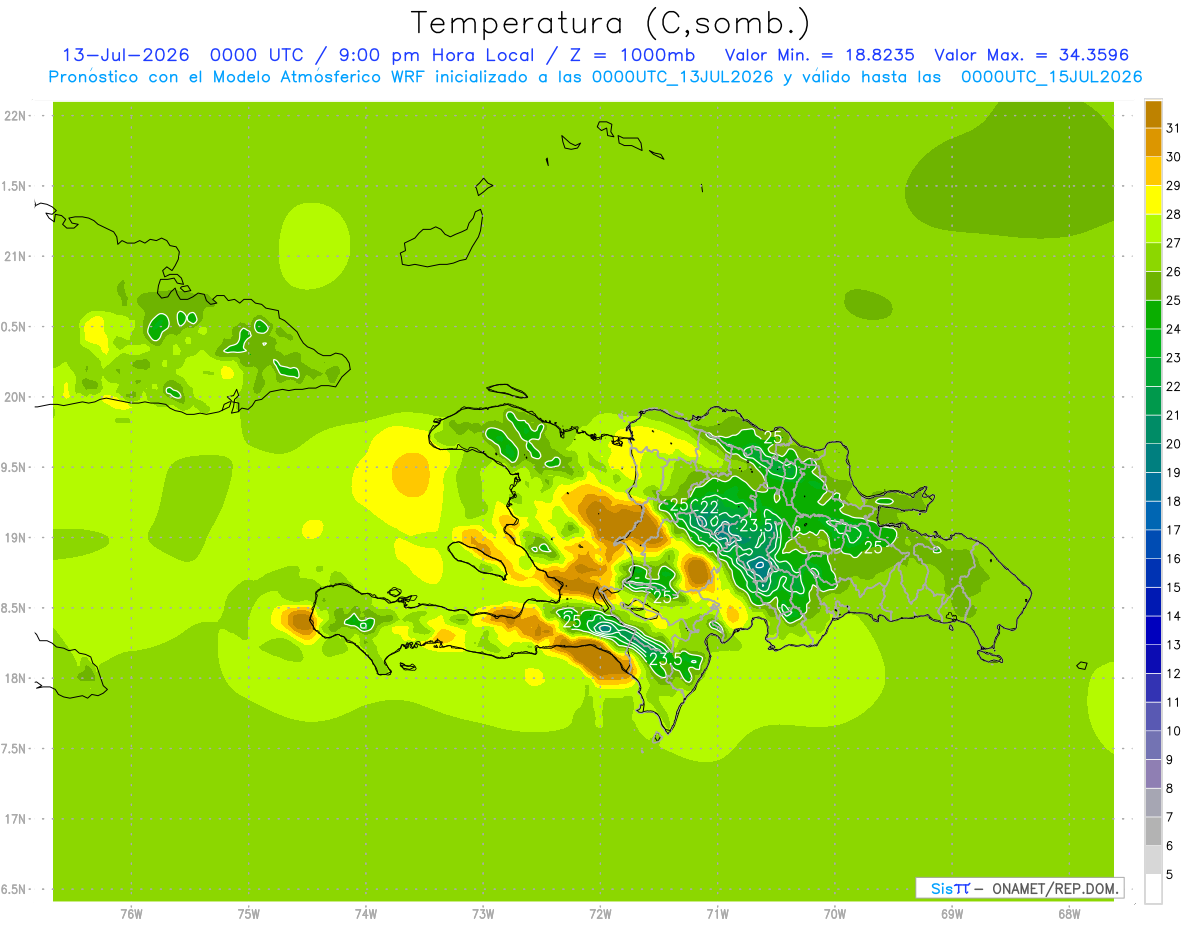The height and width of the screenshot is (927, 1200).
Task: Click valid-until time '0000UTC_15JUL2026'
Action: (1051, 76)
